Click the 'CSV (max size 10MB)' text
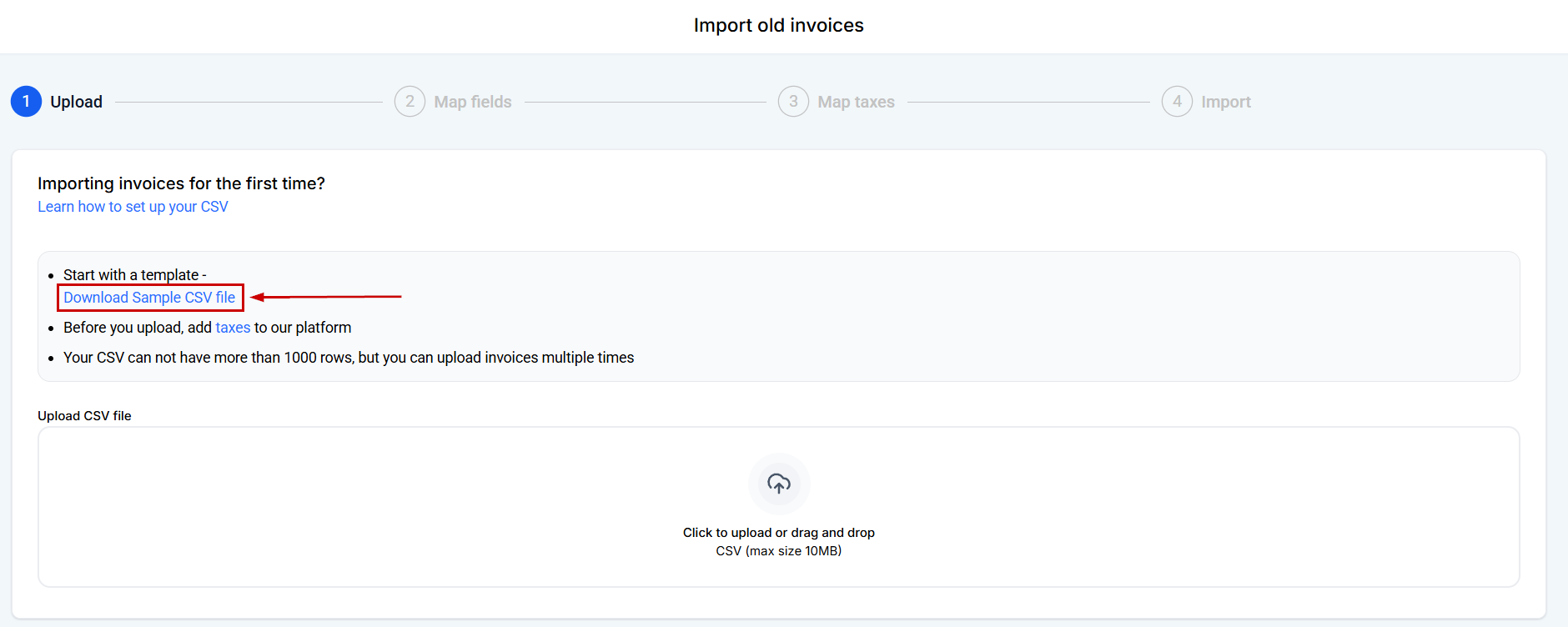Viewport: 1568px width, 627px height. tap(778, 551)
